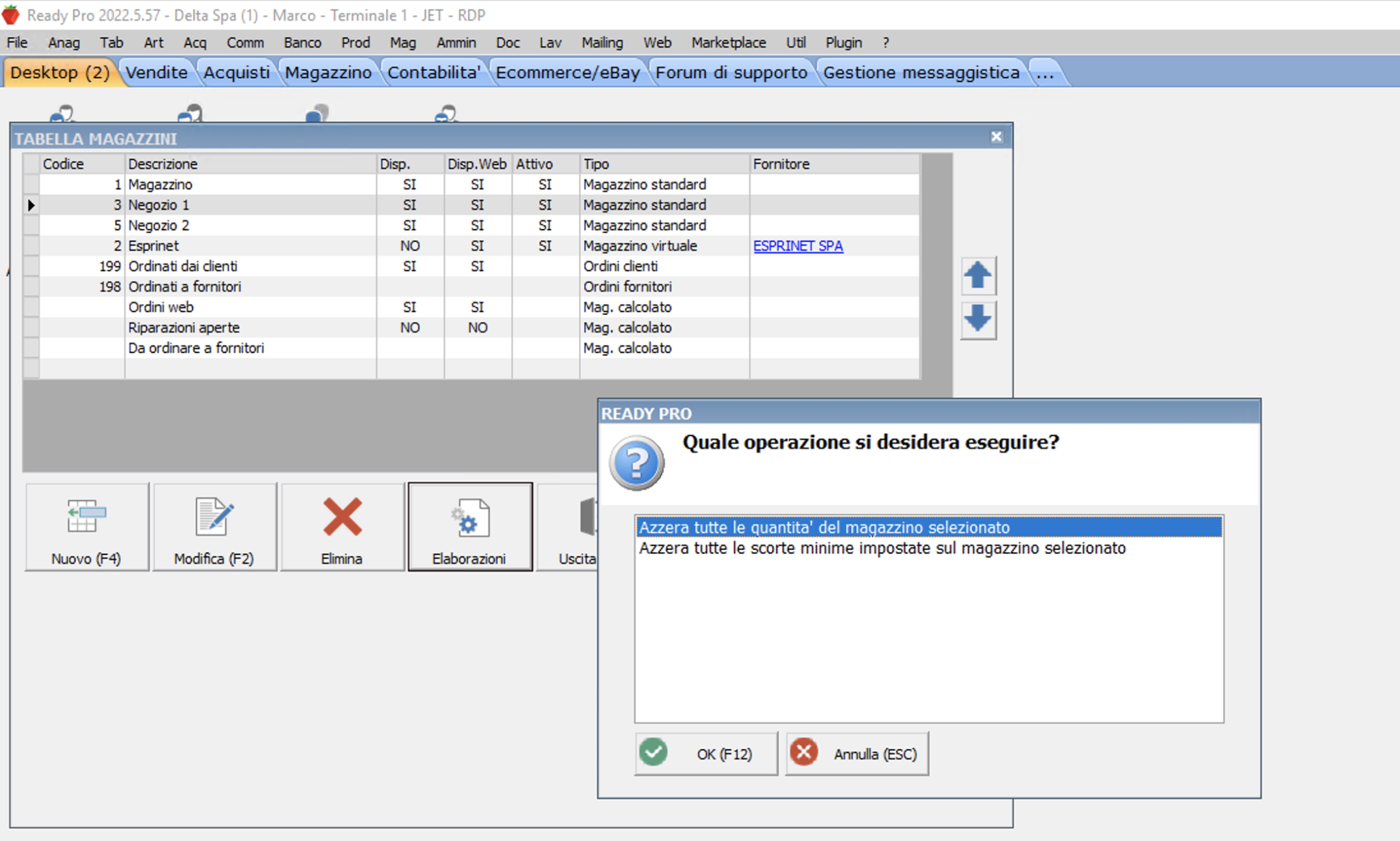Switch to the Magazzino tab
This screenshot has width=1400, height=841.
328,73
